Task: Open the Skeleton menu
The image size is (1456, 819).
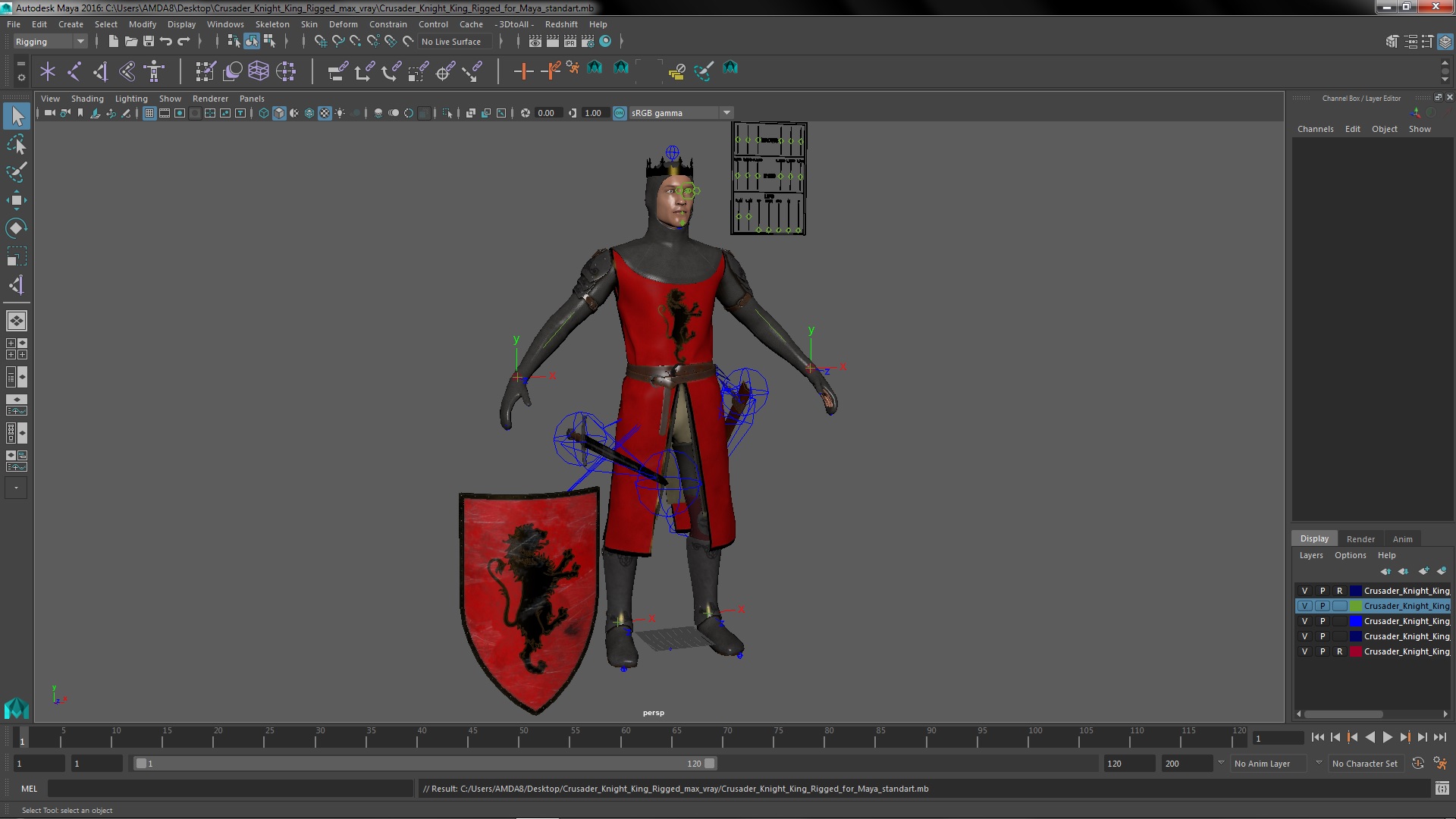Action: click(x=271, y=24)
